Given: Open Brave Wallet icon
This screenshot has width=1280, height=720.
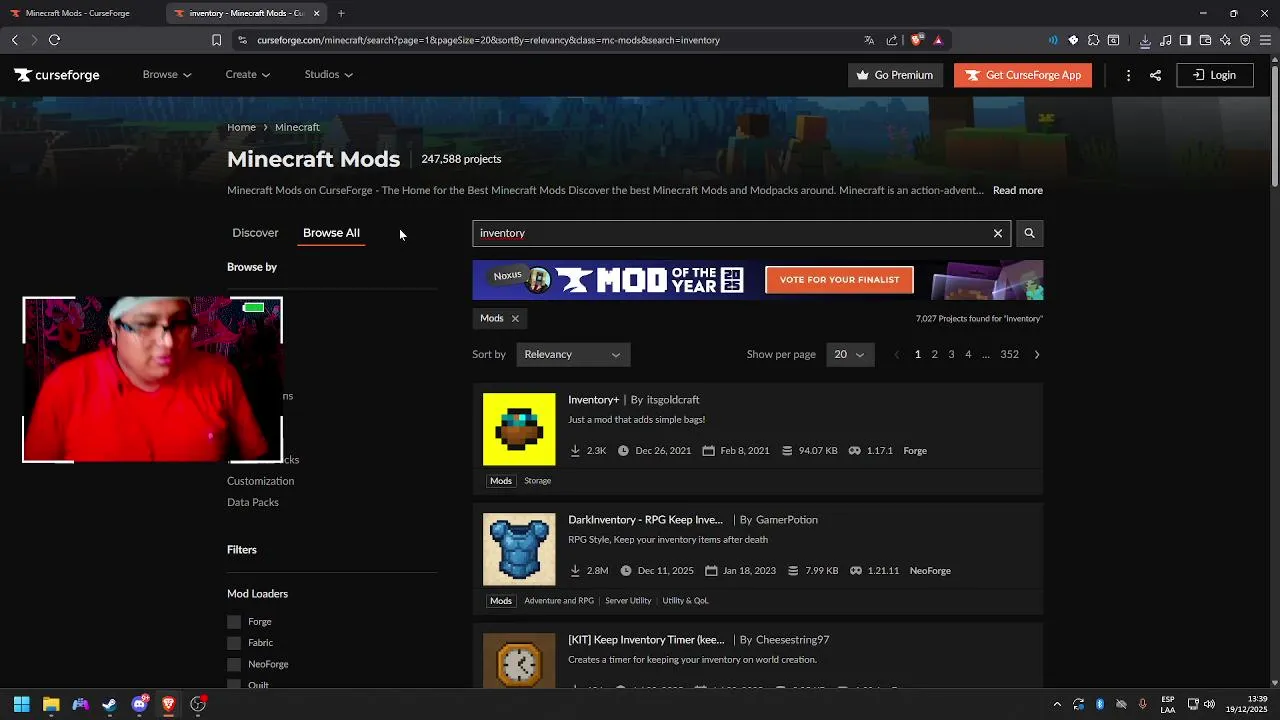Looking at the screenshot, I should 1205,40.
